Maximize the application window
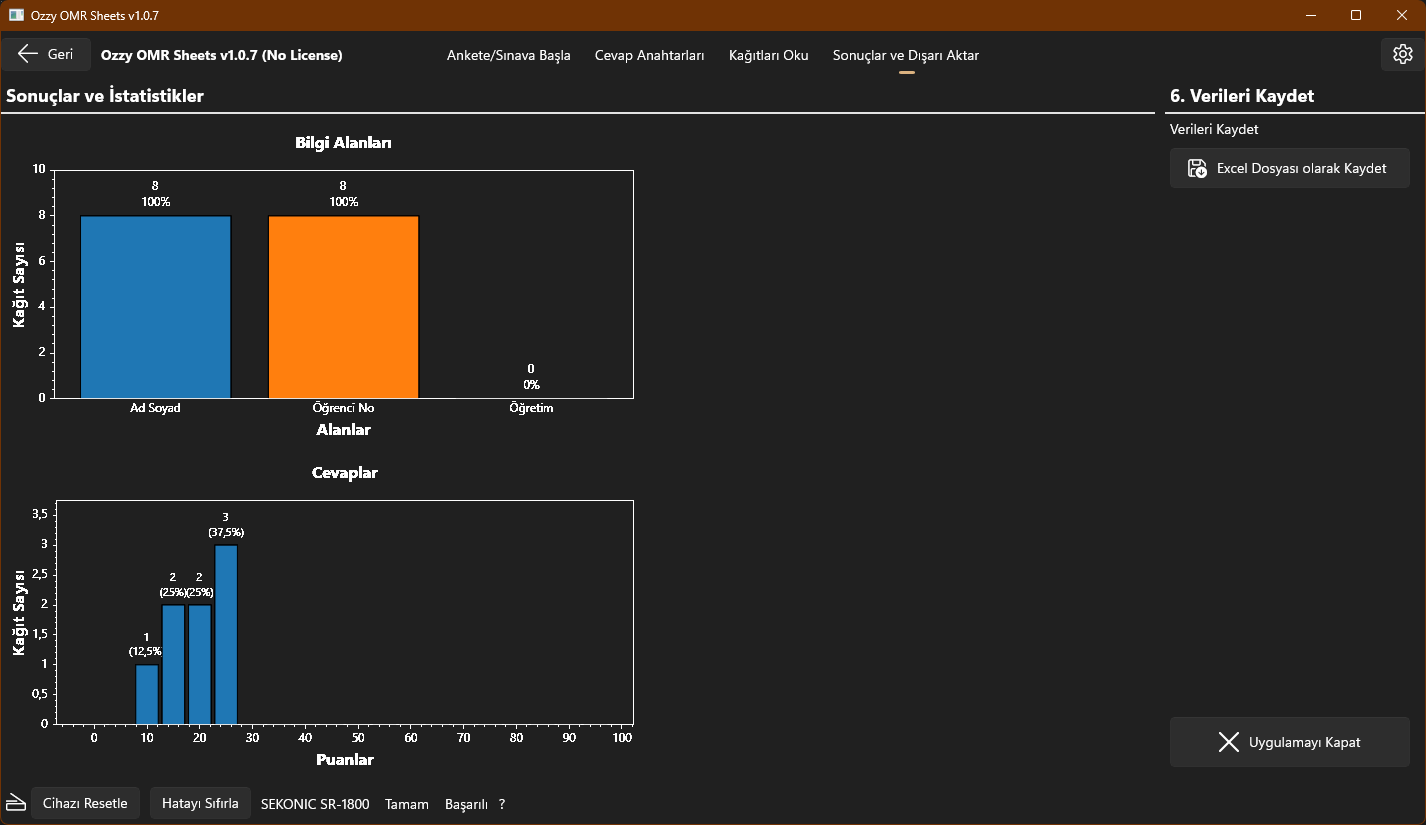The image size is (1426, 825). 1356,15
